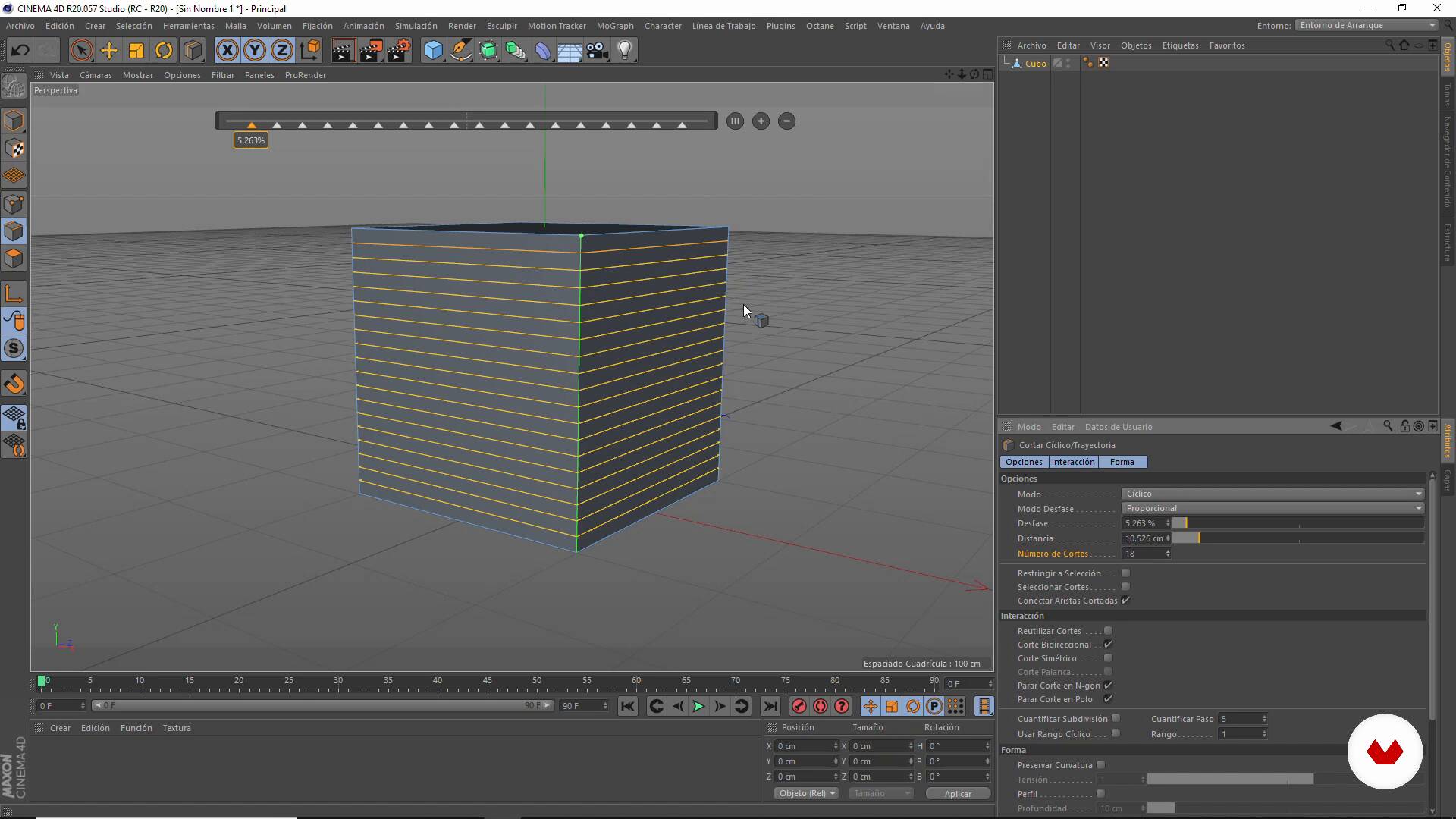The width and height of the screenshot is (1456, 819).
Task: Open the Simulación menu
Action: [x=416, y=26]
